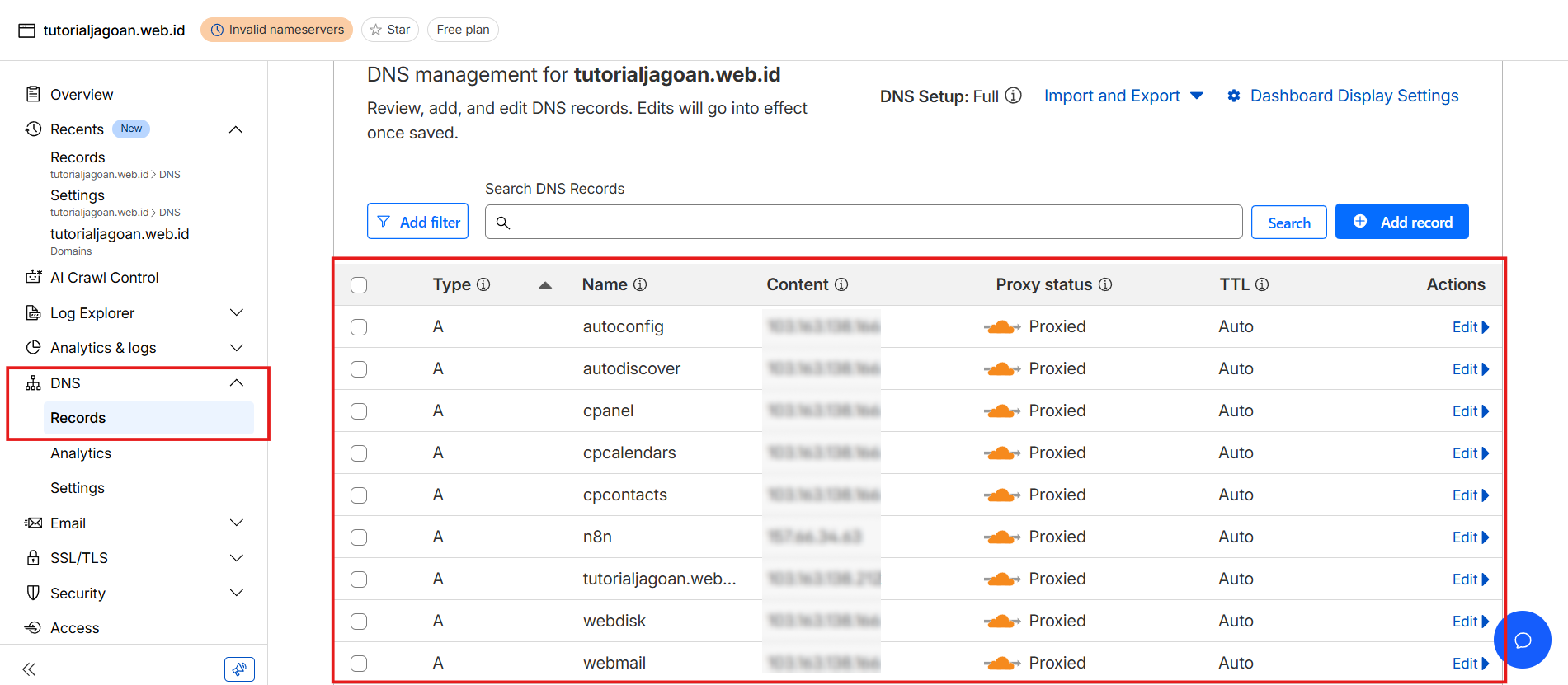Edit the webmail record
The height and width of the screenshot is (685, 1568).
click(x=1470, y=664)
